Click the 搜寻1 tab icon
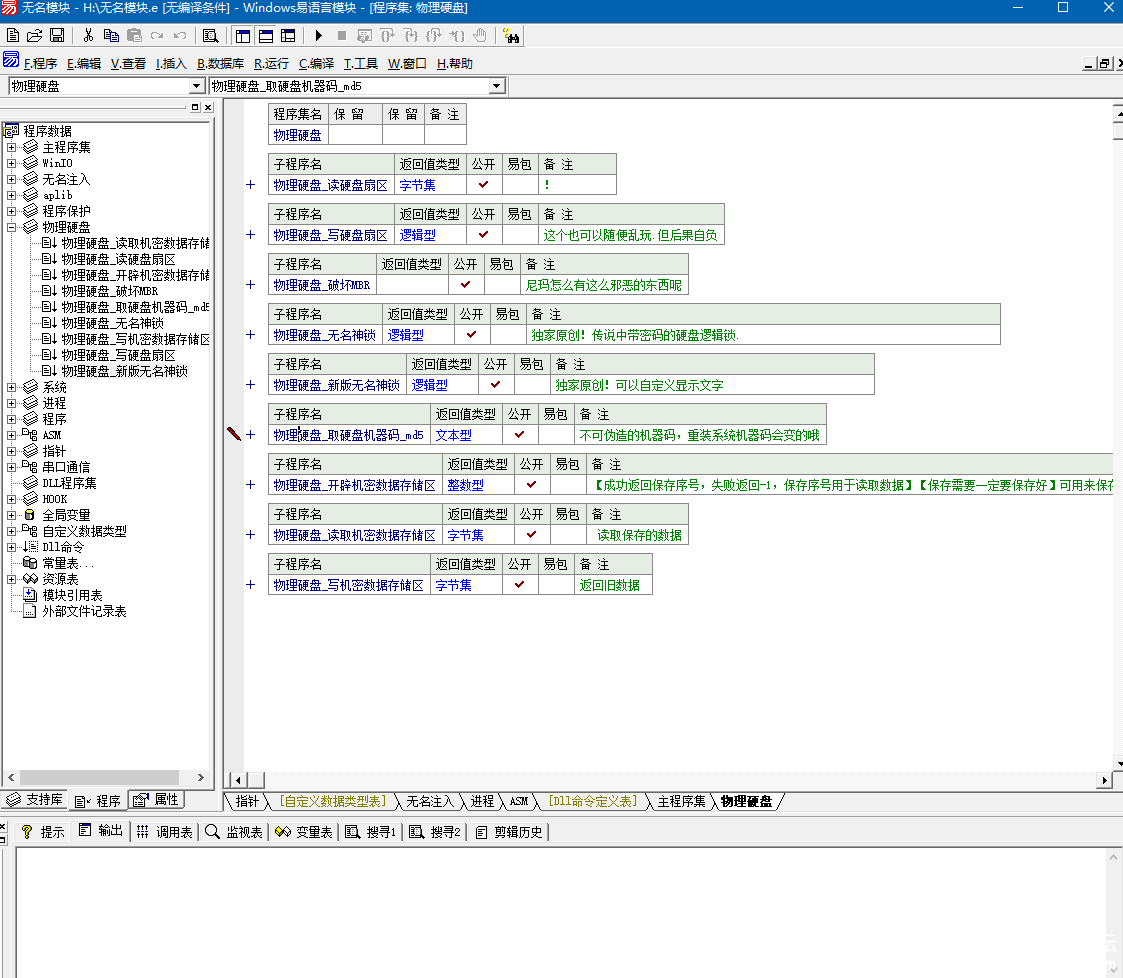The height and width of the screenshot is (978, 1123). click(352, 832)
